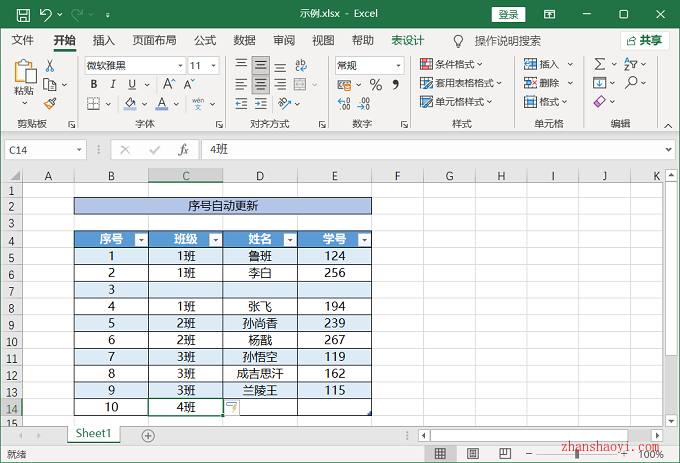Open text orientation icon
The width and height of the screenshot is (680, 463).
(x=284, y=104)
